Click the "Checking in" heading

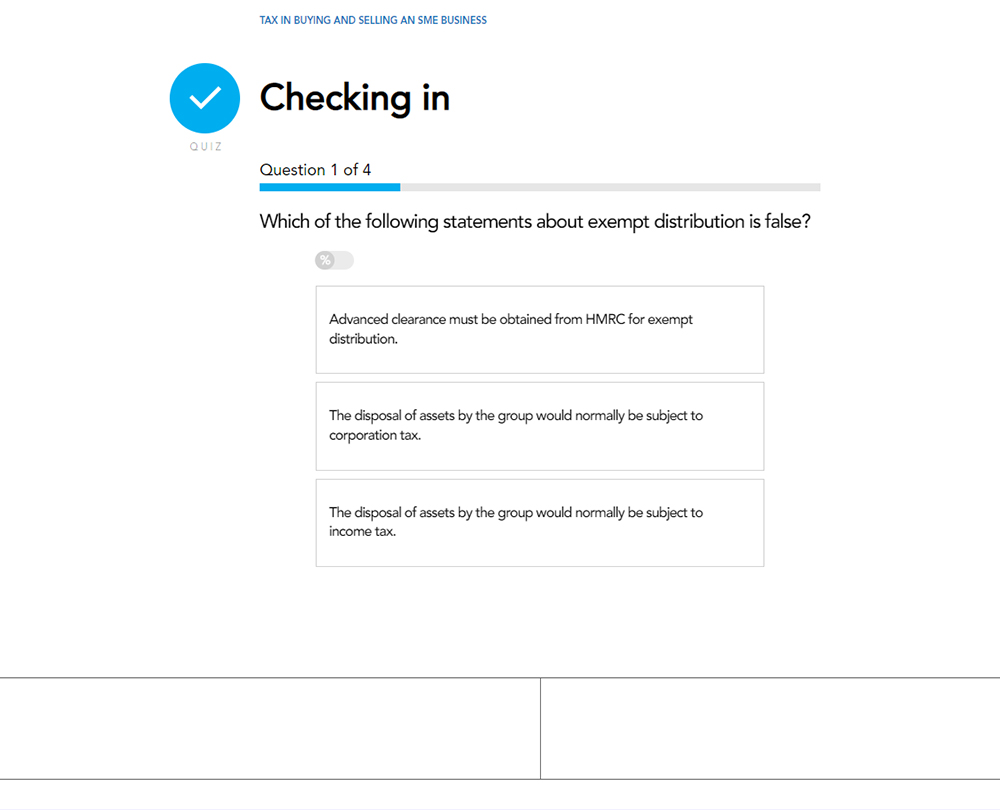355,98
